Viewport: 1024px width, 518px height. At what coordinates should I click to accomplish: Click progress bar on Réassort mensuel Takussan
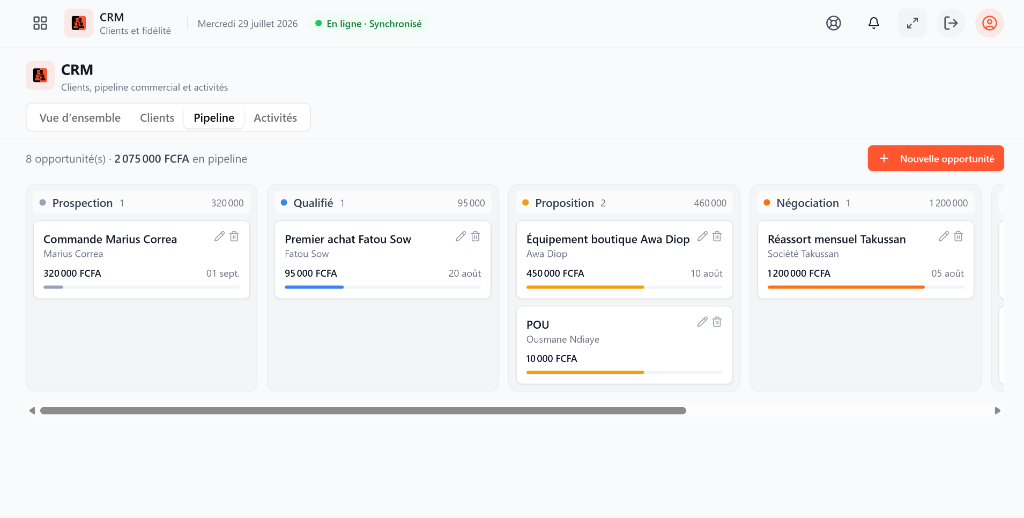(866, 287)
